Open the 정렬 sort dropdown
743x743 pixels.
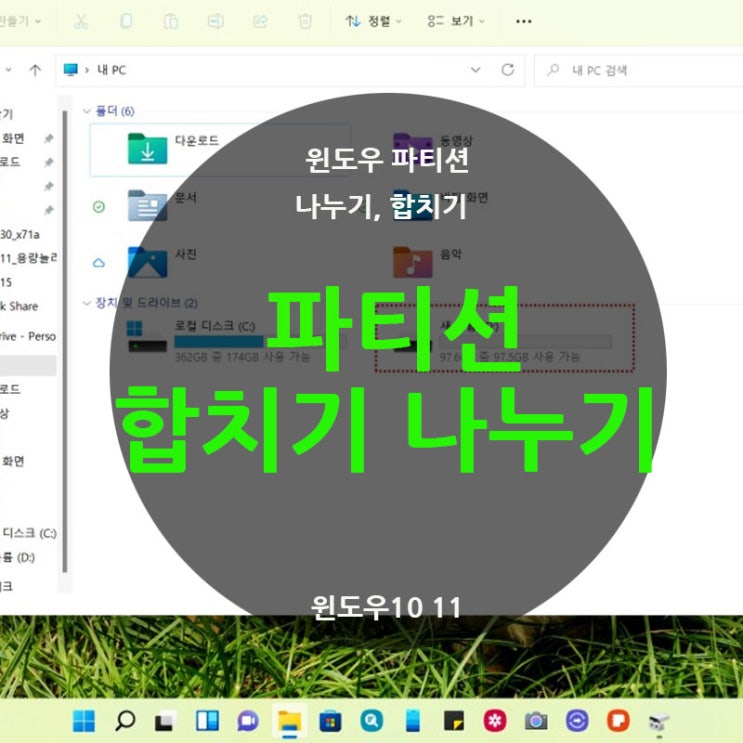[x=373, y=21]
